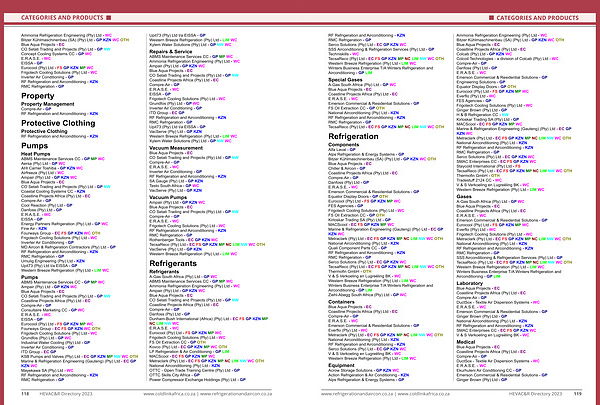The image size is (600, 405).
Task: Click page number 118 in the footer
Action: point(25,394)
